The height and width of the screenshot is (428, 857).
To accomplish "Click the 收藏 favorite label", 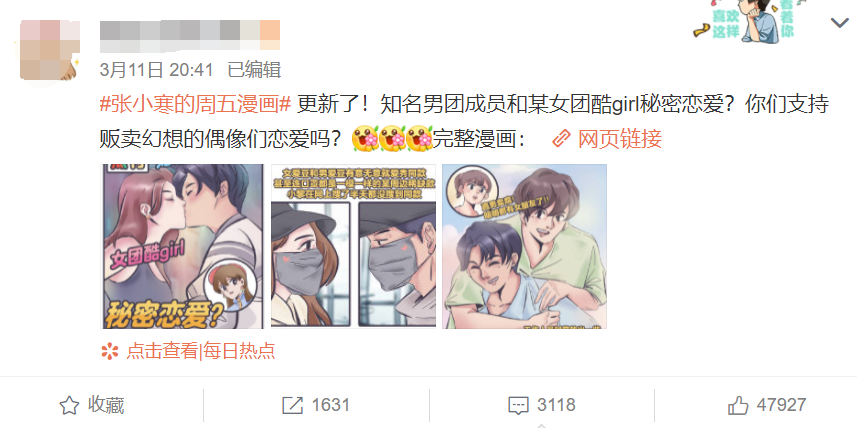I will pyautogui.click(x=106, y=405).
